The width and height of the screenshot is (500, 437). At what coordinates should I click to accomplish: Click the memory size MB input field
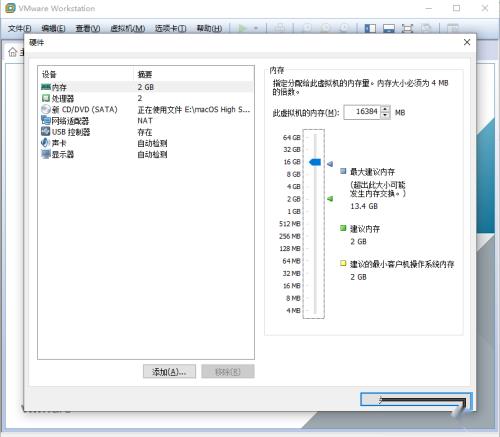click(362, 112)
